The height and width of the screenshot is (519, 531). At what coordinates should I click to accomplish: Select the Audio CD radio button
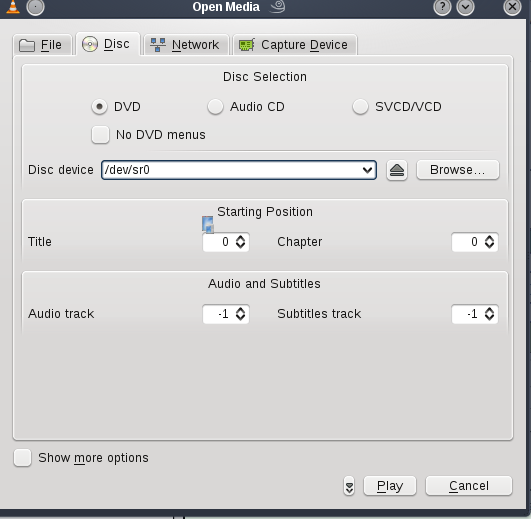pyautogui.click(x=215, y=107)
